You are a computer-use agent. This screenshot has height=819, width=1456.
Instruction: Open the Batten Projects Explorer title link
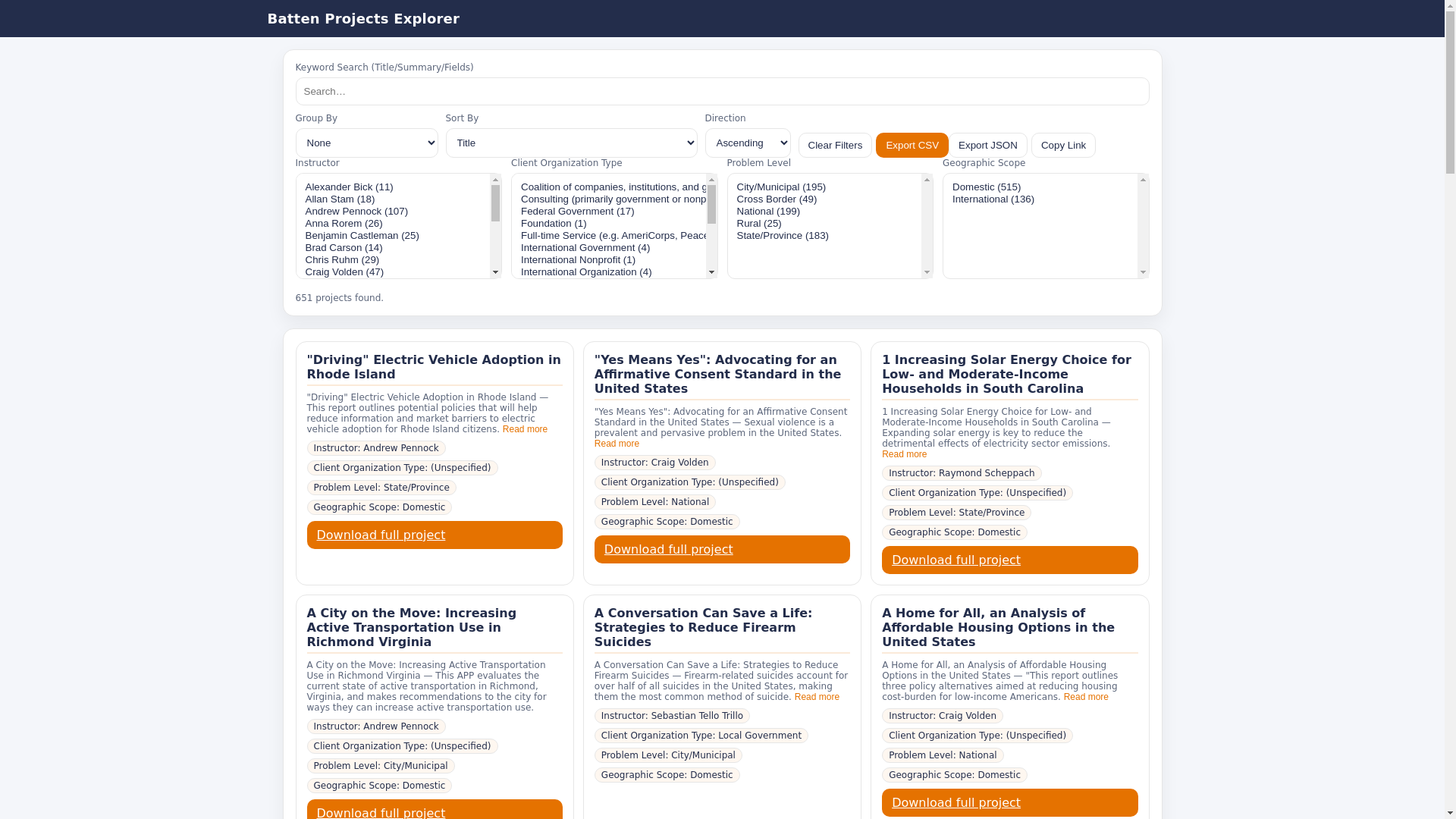click(363, 18)
